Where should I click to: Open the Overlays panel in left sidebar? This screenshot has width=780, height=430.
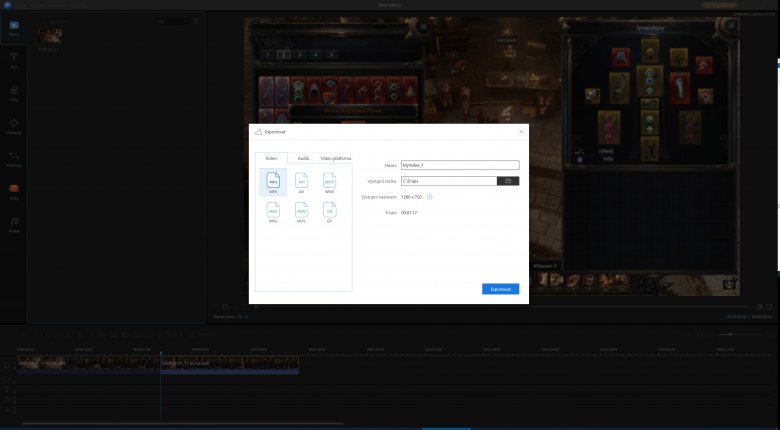click(14, 126)
